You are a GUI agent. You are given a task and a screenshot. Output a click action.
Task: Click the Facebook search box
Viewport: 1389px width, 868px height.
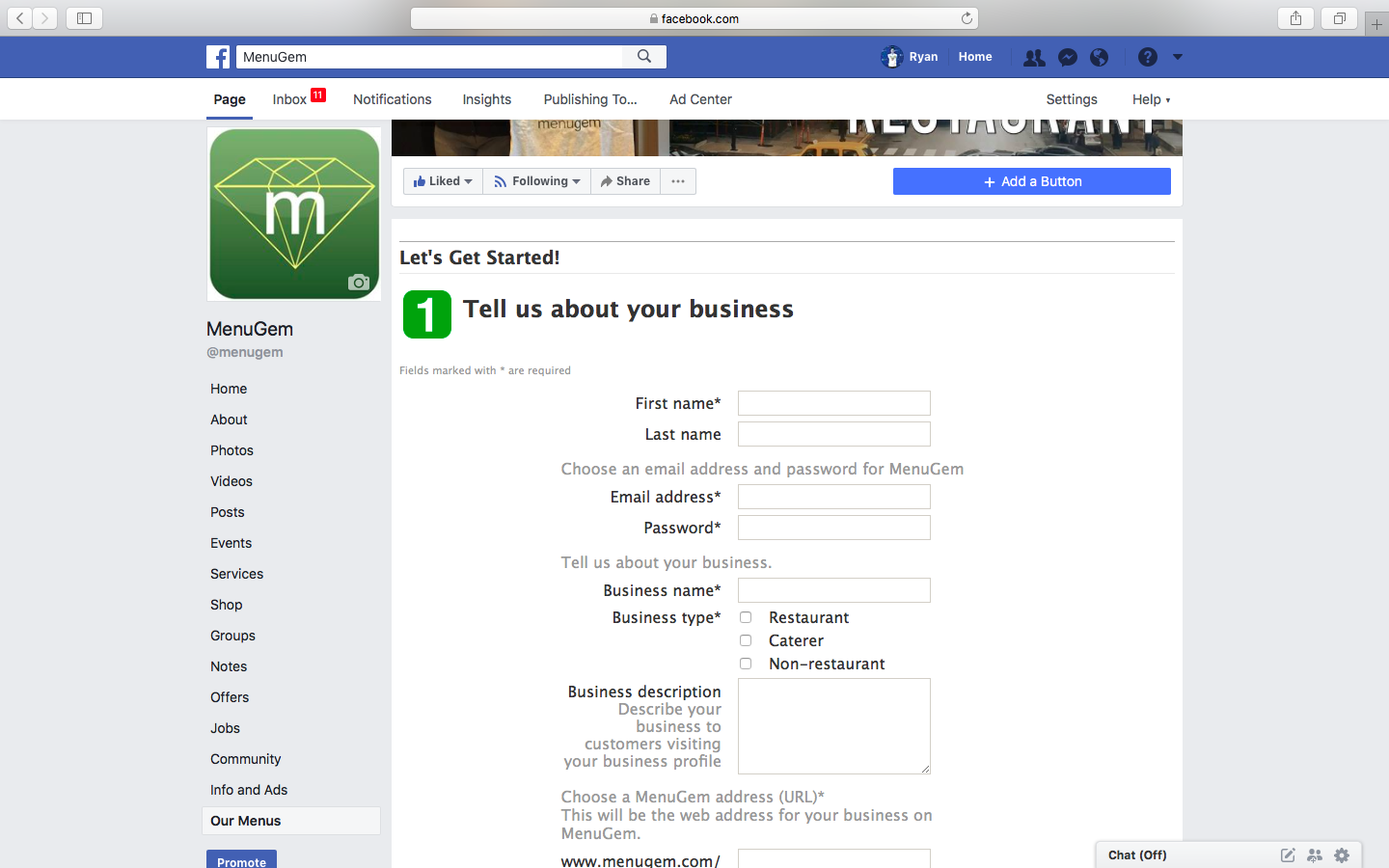point(429,57)
